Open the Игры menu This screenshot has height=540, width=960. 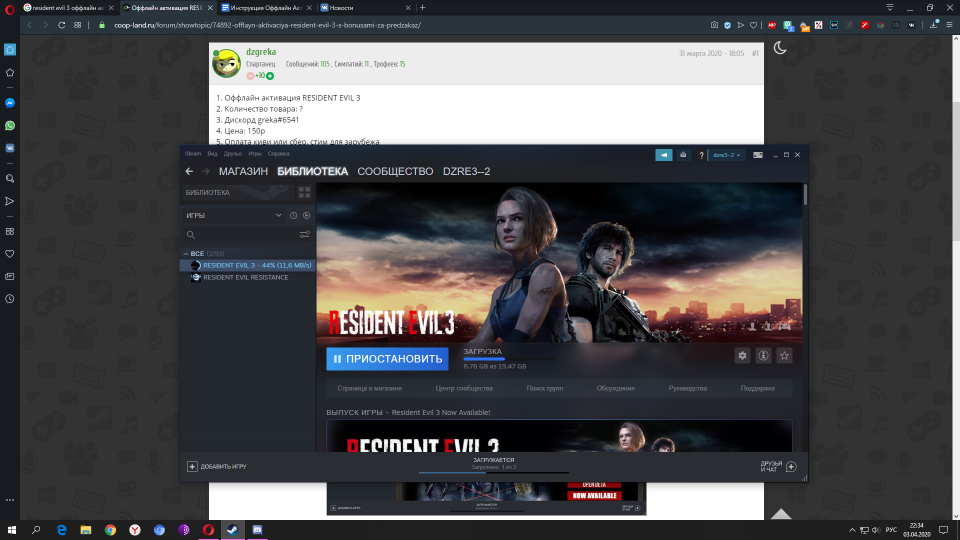(x=255, y=154)
